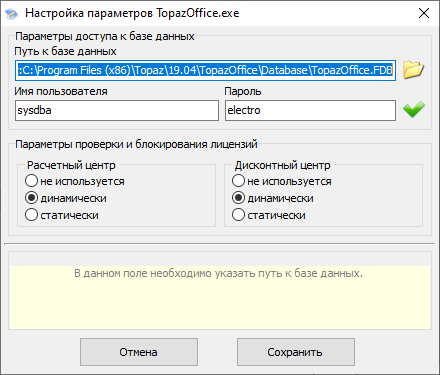Click green checkmark to test connection

click(414, 109)
